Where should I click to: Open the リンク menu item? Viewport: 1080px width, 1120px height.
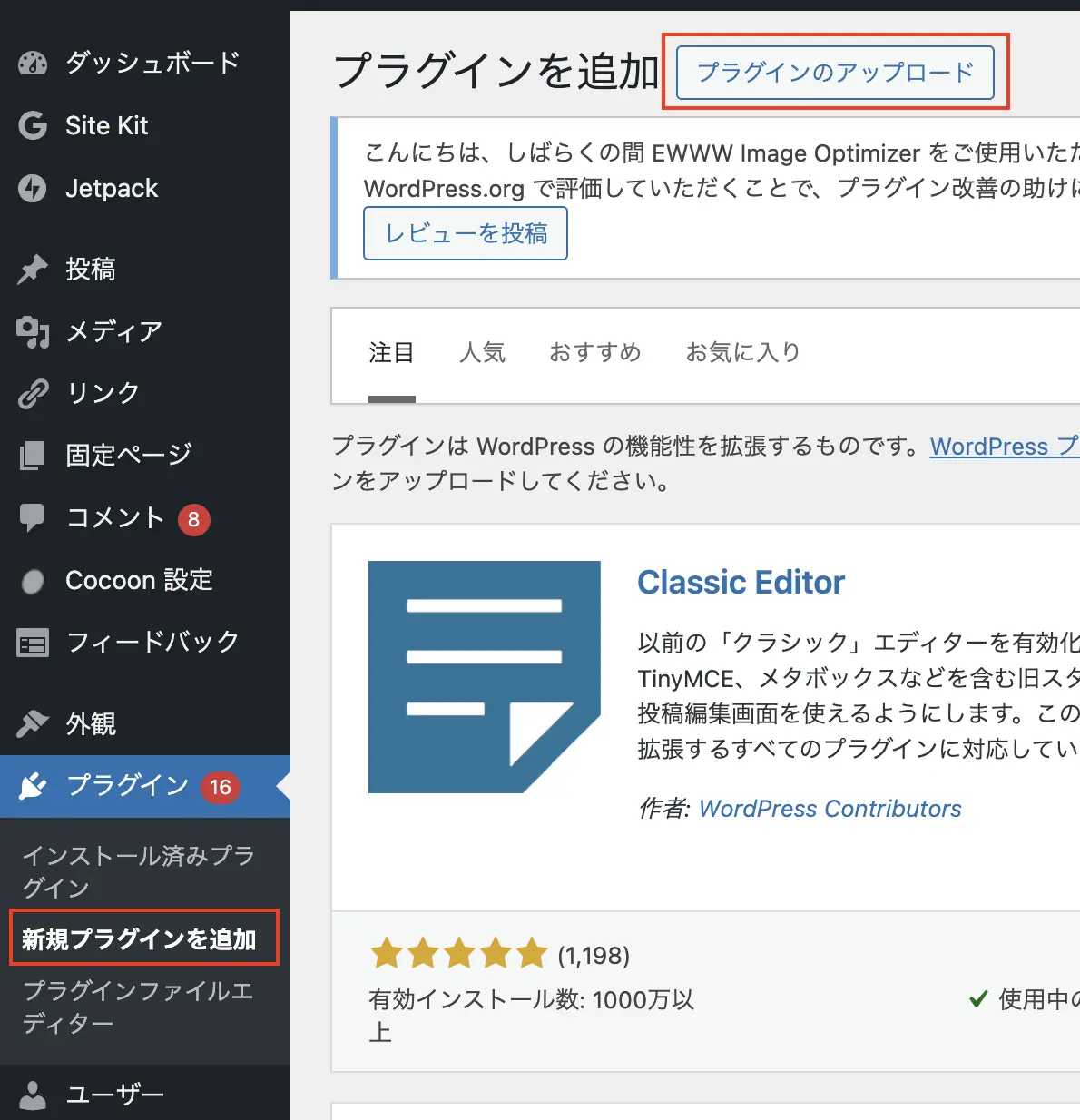[x=145, y=393]
